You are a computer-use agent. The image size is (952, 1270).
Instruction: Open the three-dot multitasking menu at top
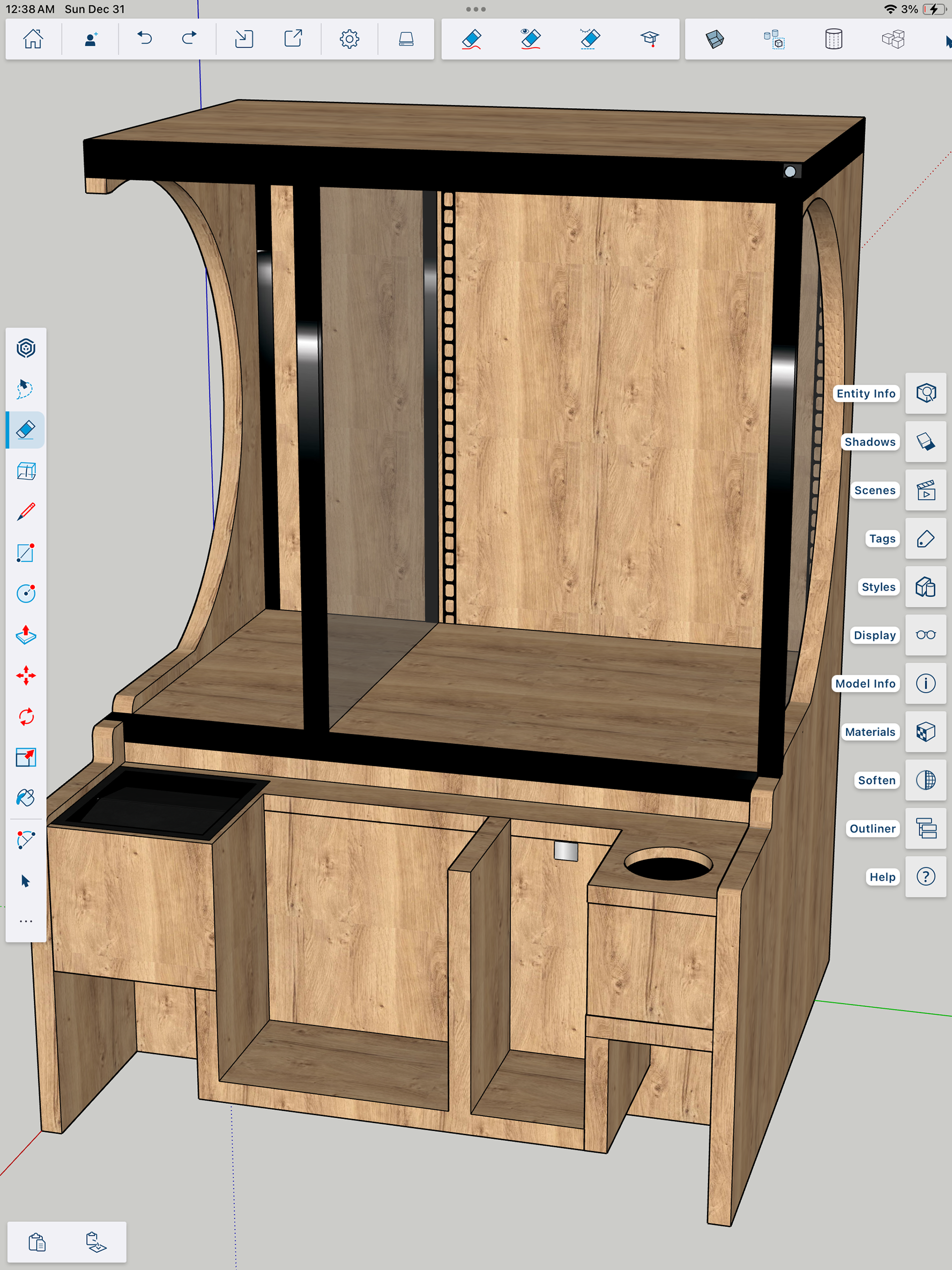click(x=476, y=9)
